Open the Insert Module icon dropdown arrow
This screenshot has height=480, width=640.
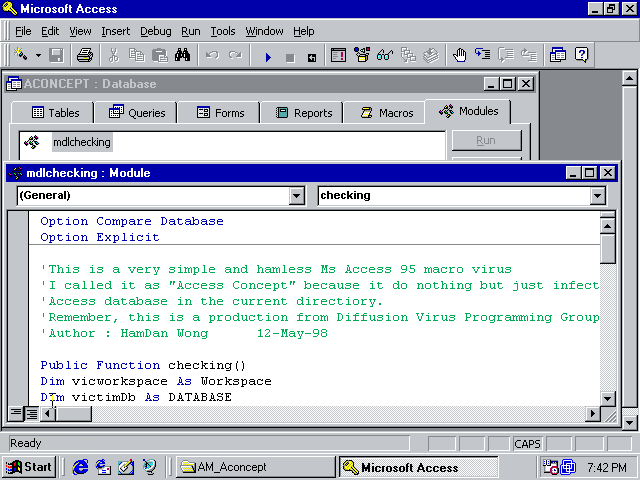pos(38,55)
